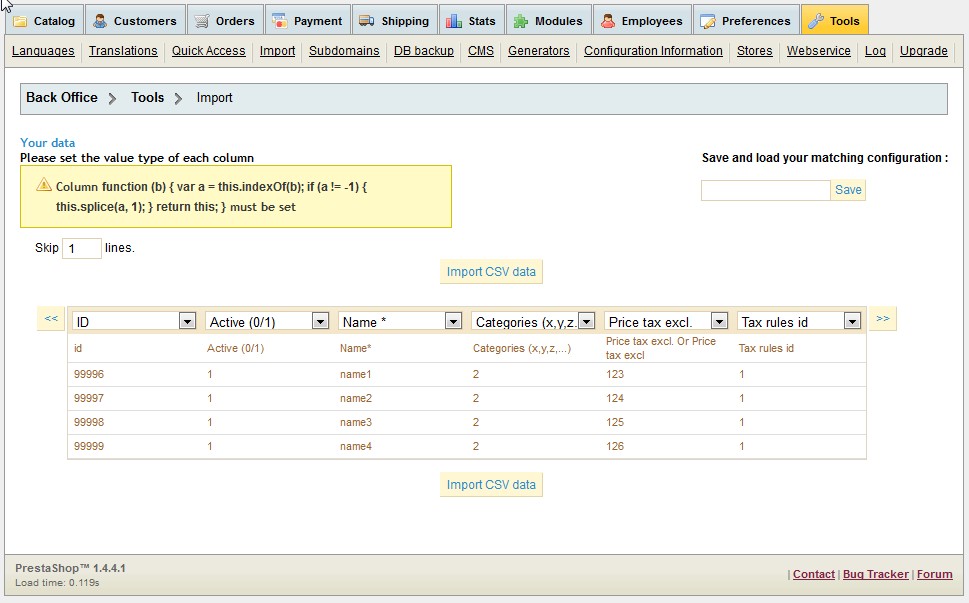Image resolution: width=969 pixels, height=603 pixels.
Task: Save the matching configuration
Action: click(x=848, y=190)
